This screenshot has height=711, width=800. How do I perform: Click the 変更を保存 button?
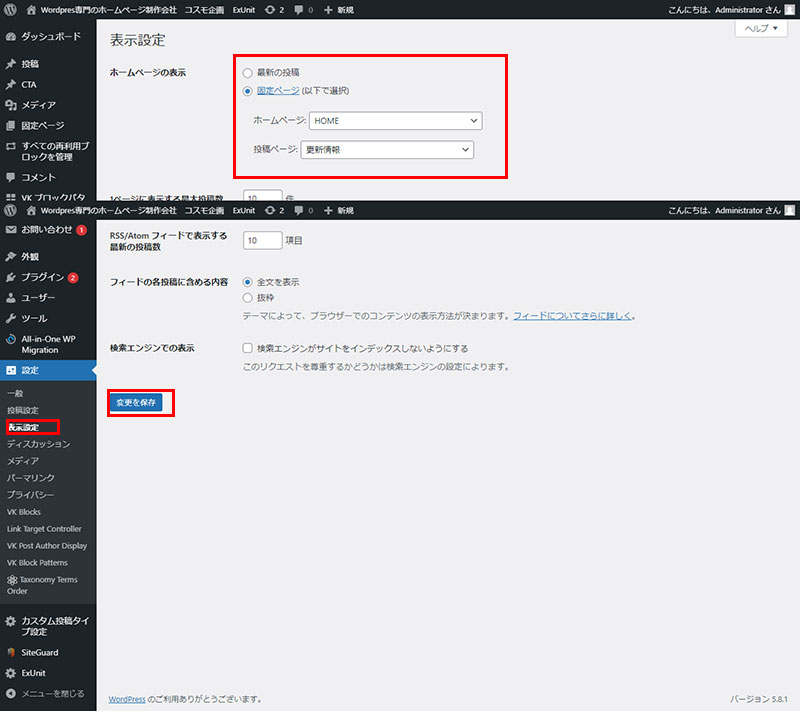pyautogui.click(x=135, y=402)
